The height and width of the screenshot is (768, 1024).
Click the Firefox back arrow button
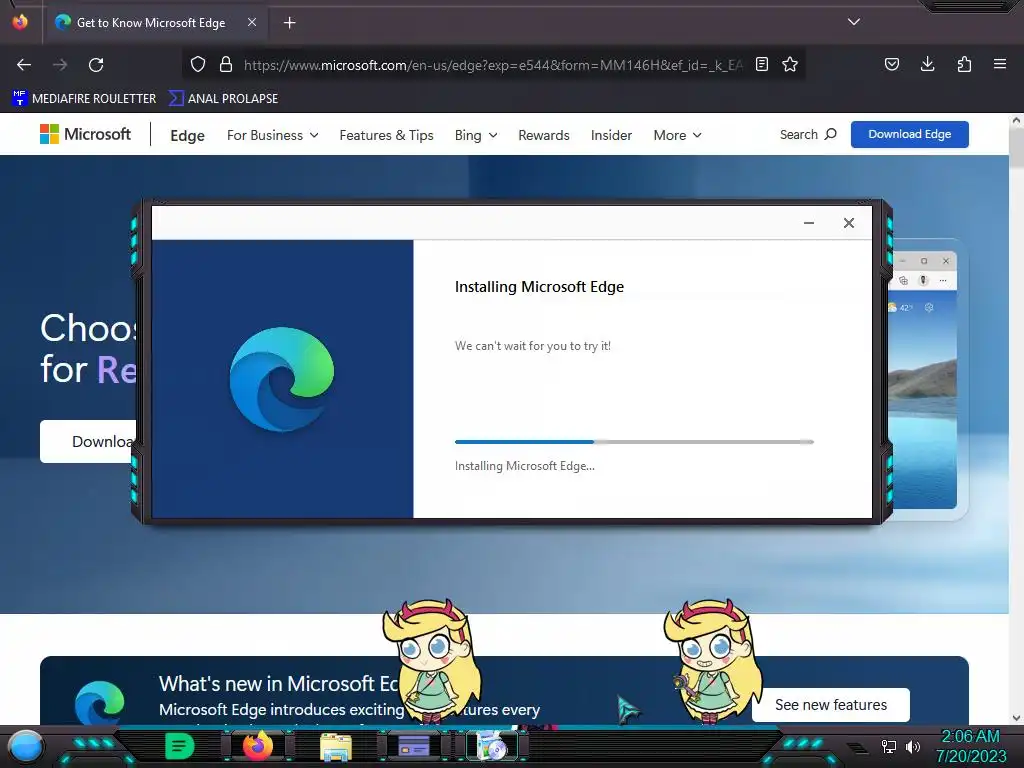pos(24,65)
